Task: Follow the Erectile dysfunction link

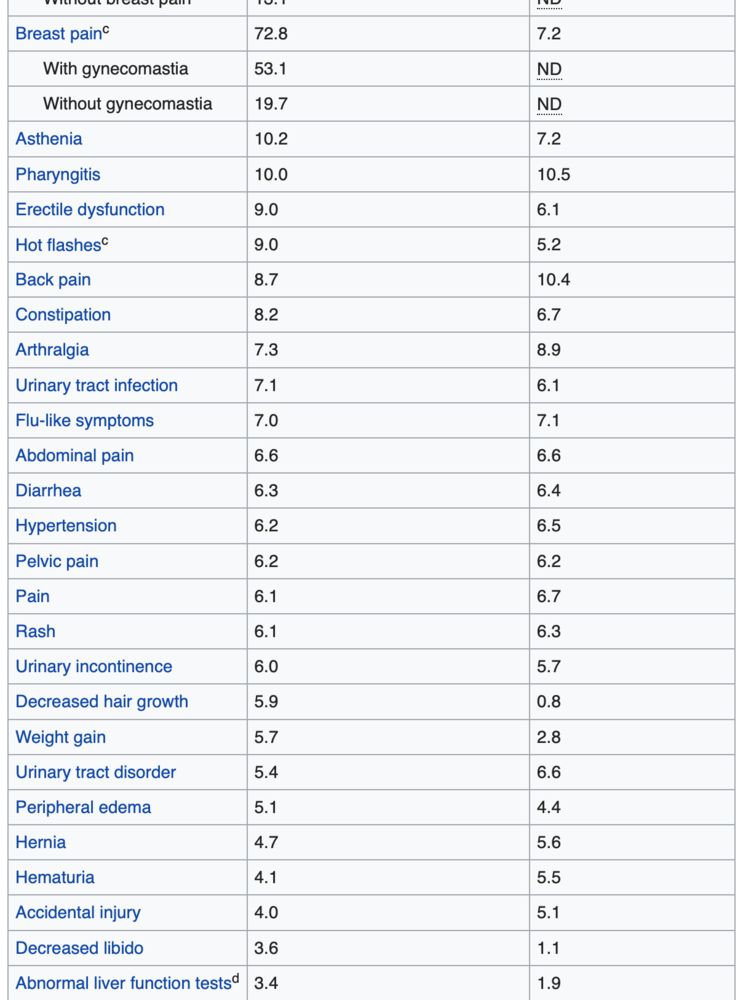Action: click(x=90, y=210)
